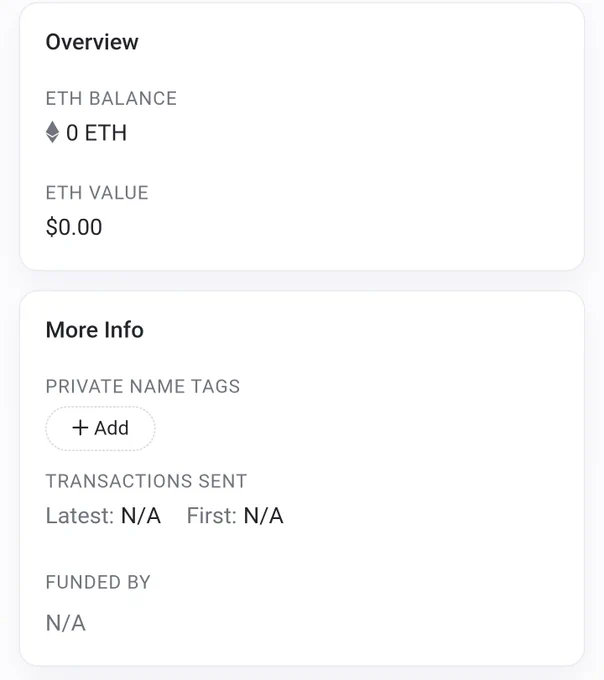Click empty area of the More Info card
The image size is (604, 680).
click(x=420, y=580)
